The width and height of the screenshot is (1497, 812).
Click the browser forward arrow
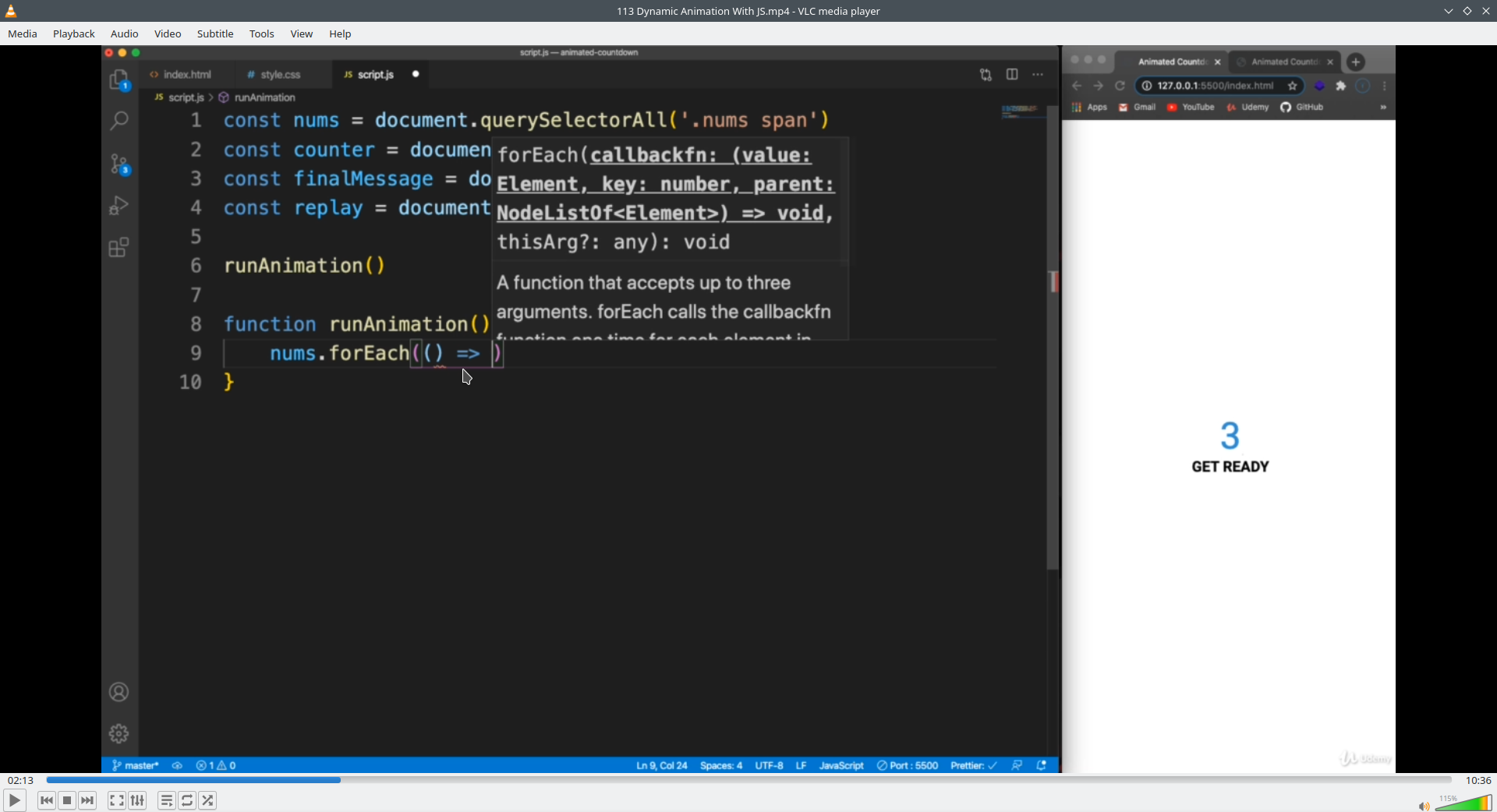[1099, 86]
